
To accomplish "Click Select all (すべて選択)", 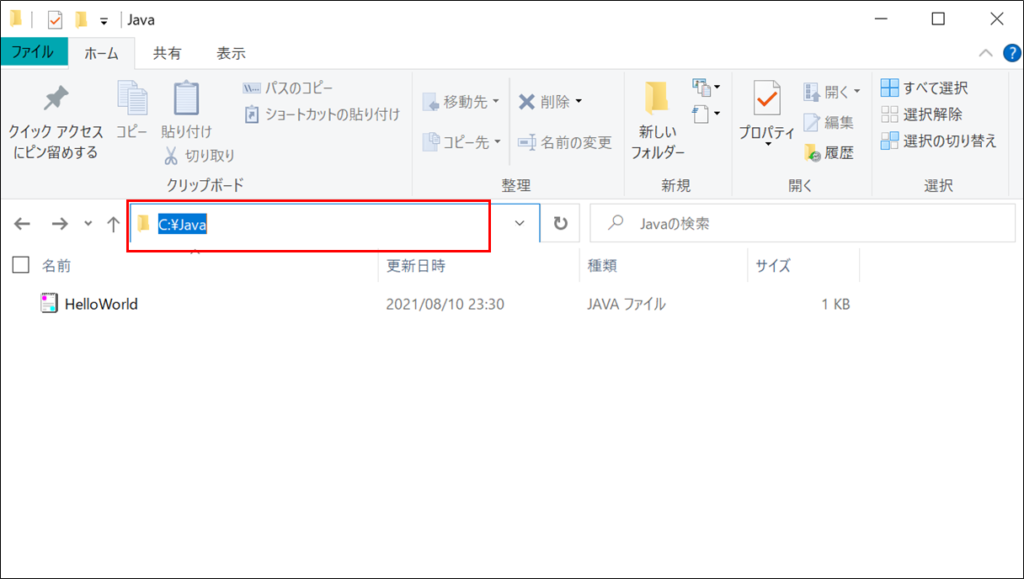I will click(923, 87).
